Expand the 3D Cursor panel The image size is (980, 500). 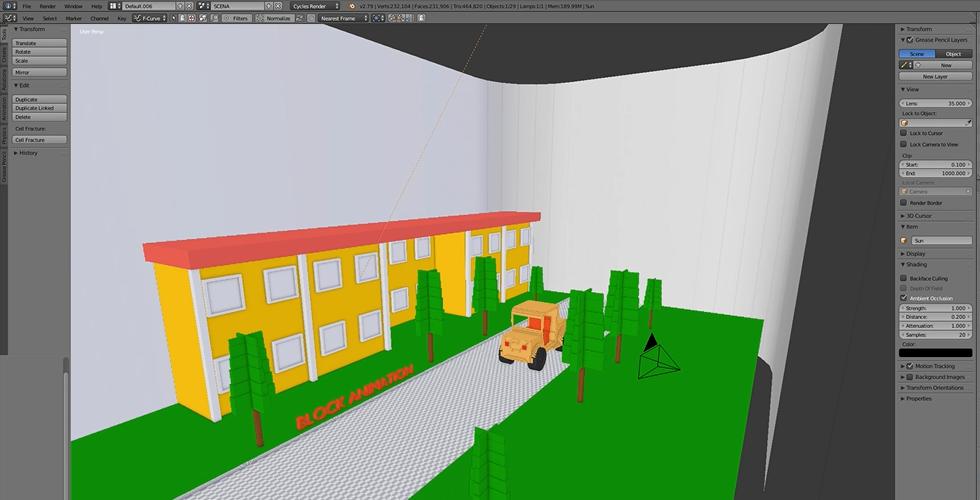pyautogui.click(x=918, y=215)
